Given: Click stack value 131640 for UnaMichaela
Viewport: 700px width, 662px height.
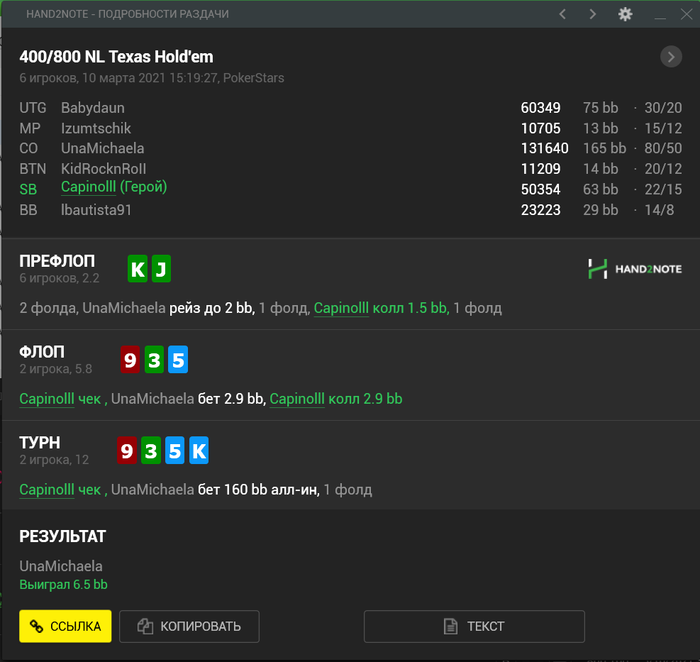Looking at the screenshot, I should coord(545,149).
